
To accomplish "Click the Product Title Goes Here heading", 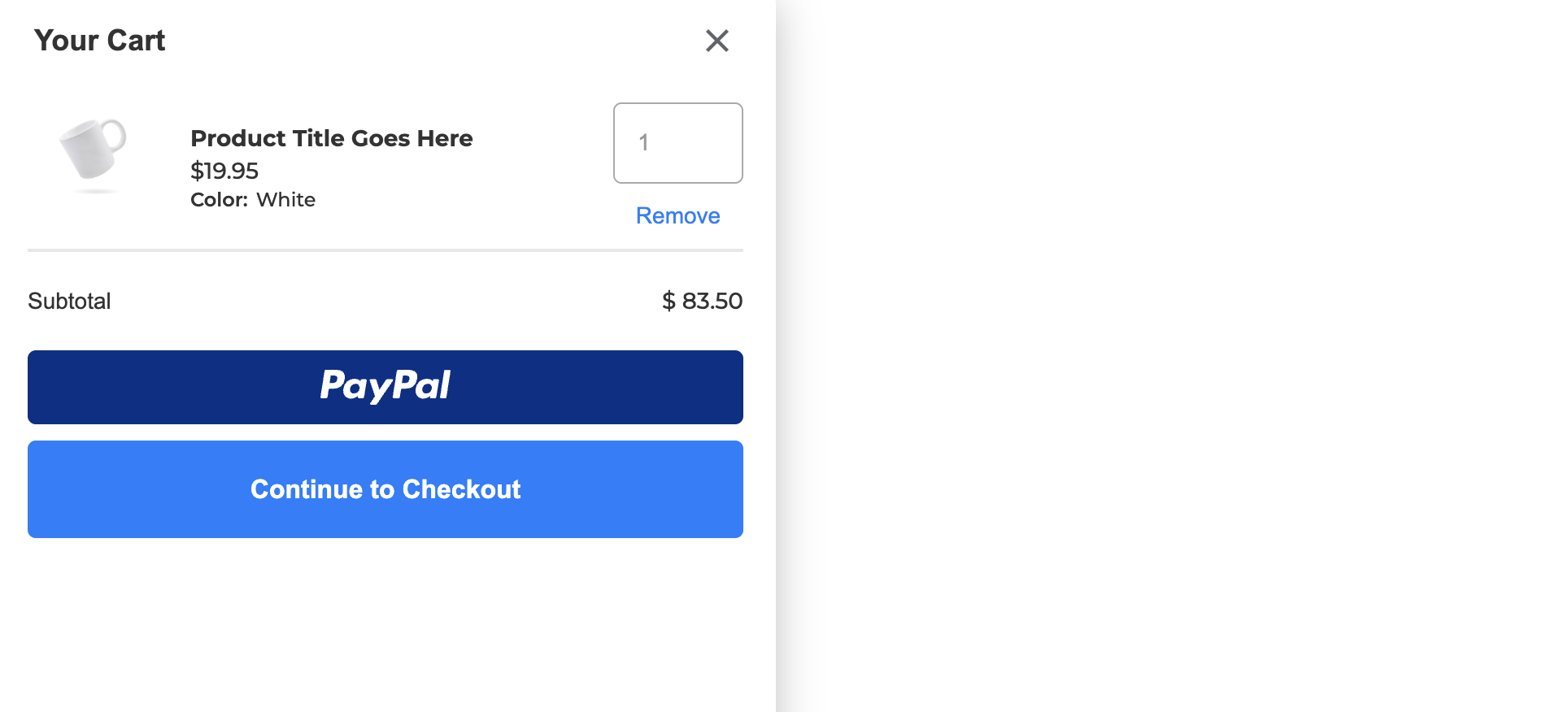I will 331,138.
